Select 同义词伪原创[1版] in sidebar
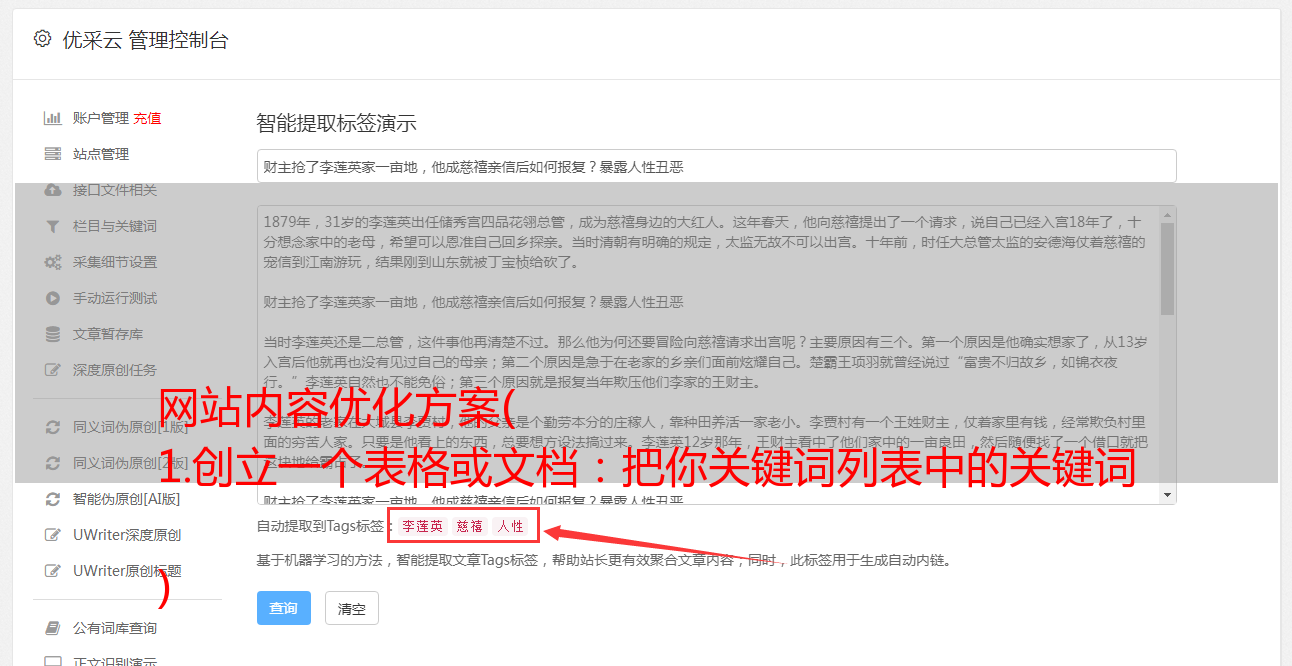1292x666 pixels. (130, 427)
